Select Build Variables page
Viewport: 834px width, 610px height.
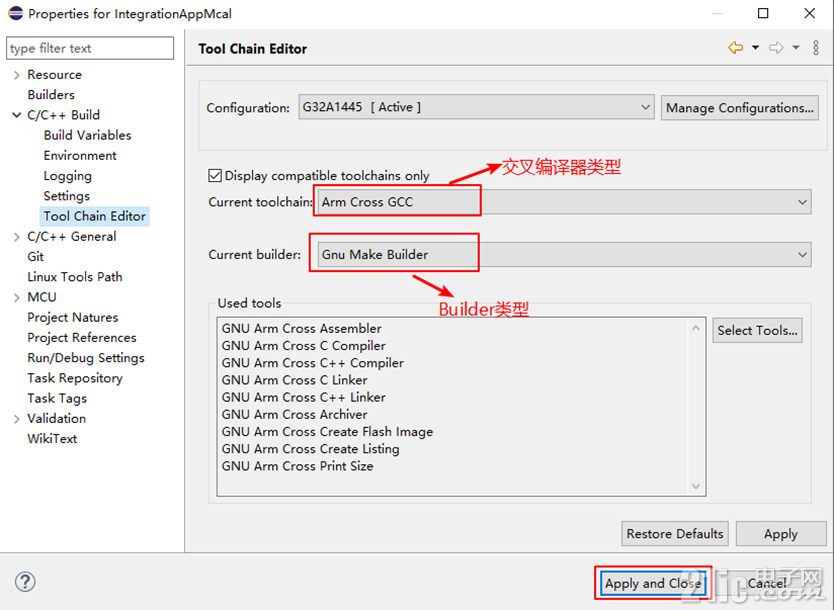[87, 135]
